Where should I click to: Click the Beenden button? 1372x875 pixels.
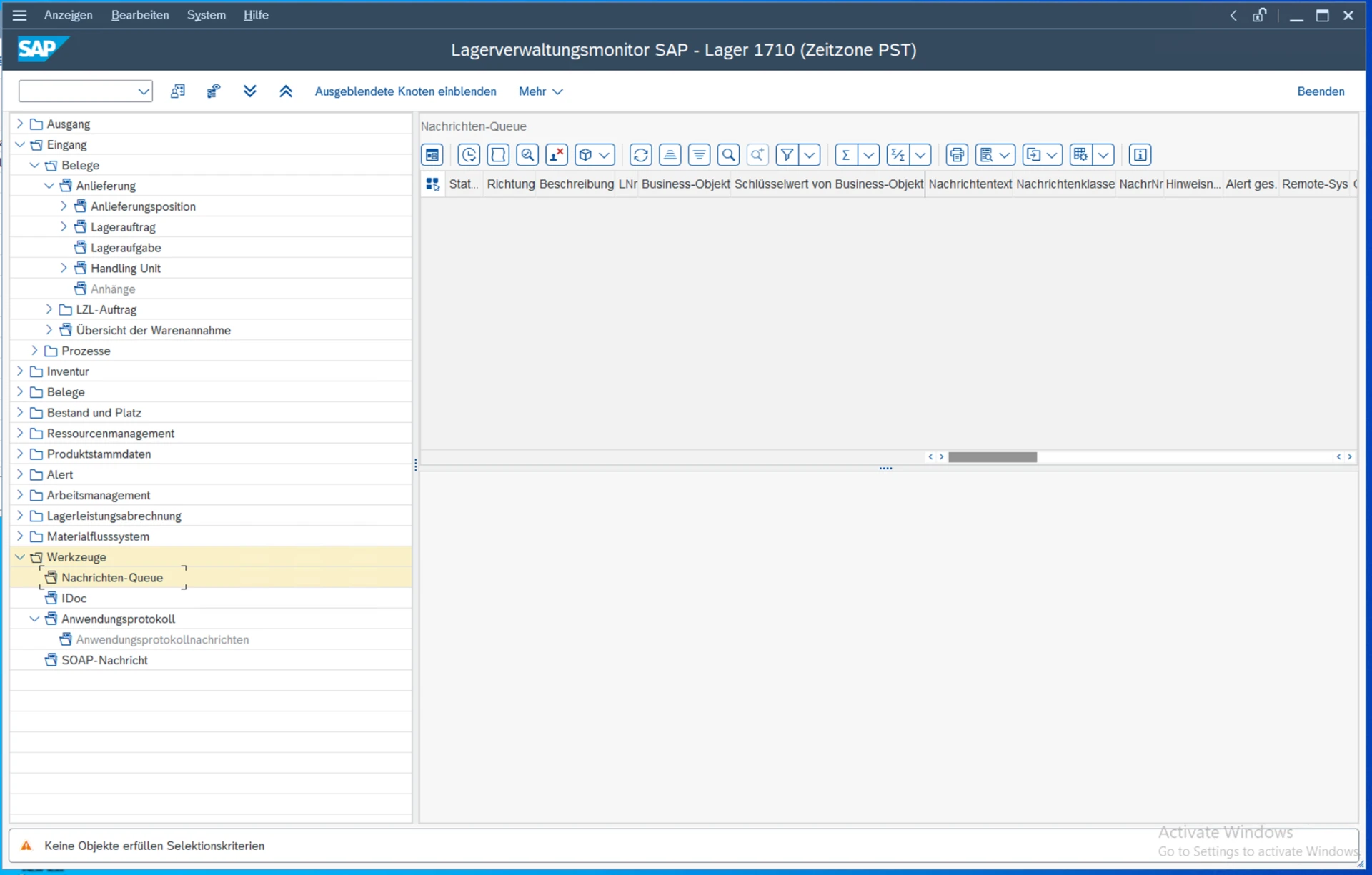[1321, 91]
